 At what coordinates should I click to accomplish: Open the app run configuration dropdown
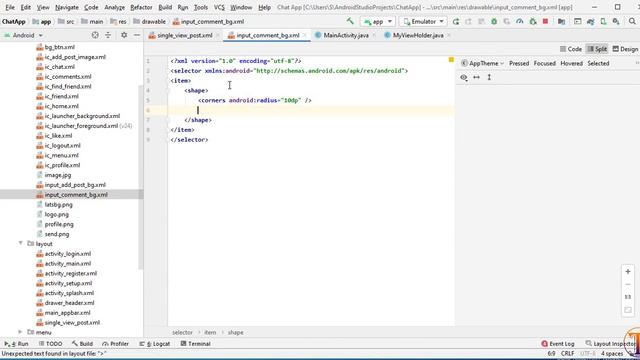point(378,22)
